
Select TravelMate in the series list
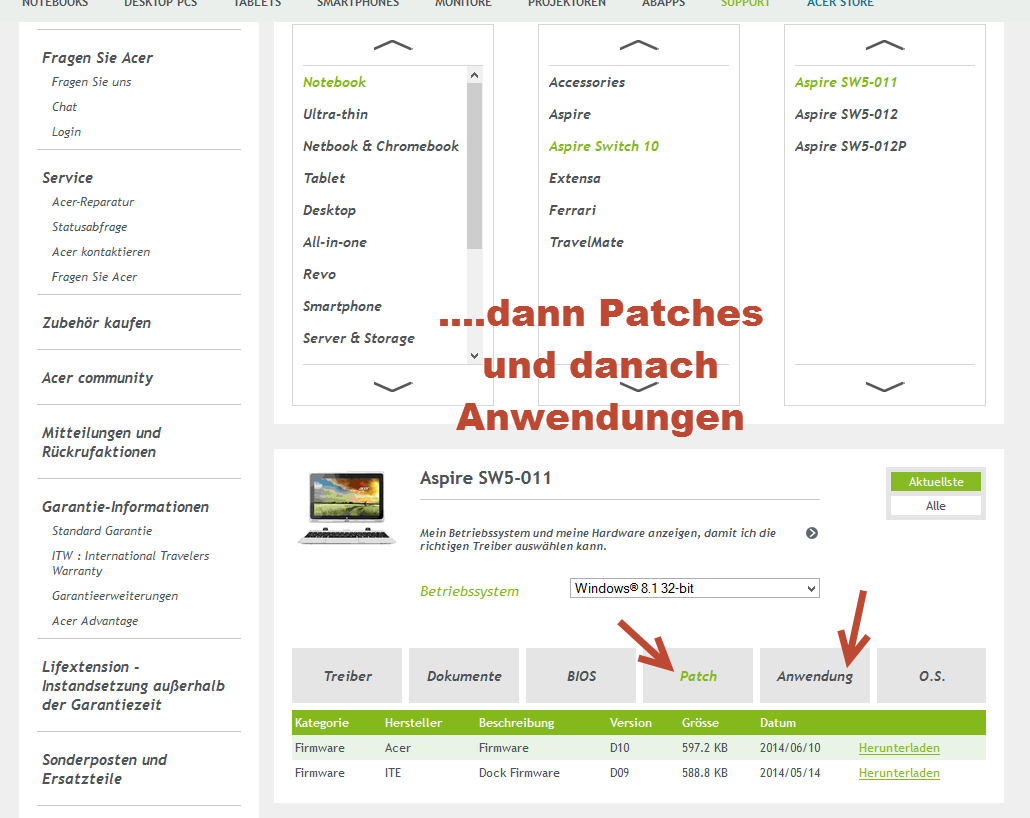click(x=587, y=242)
